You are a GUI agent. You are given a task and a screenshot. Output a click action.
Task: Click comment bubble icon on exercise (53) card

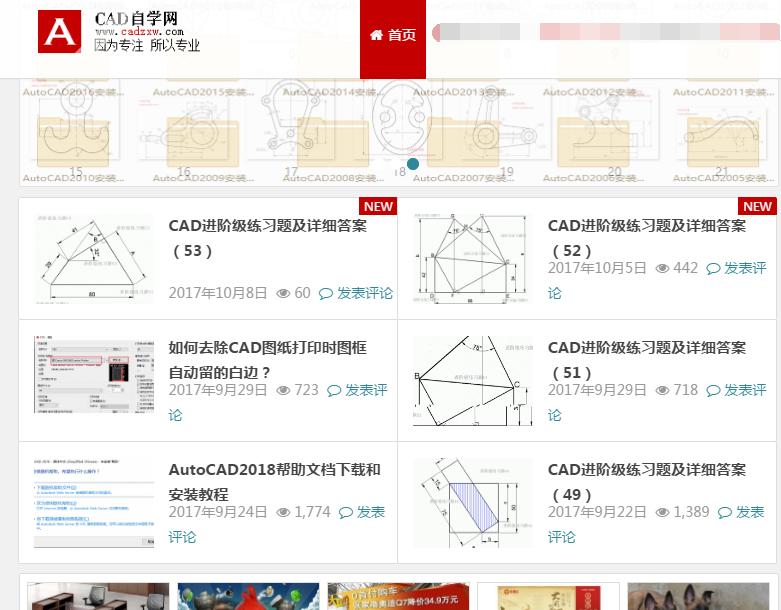(326, 294)
